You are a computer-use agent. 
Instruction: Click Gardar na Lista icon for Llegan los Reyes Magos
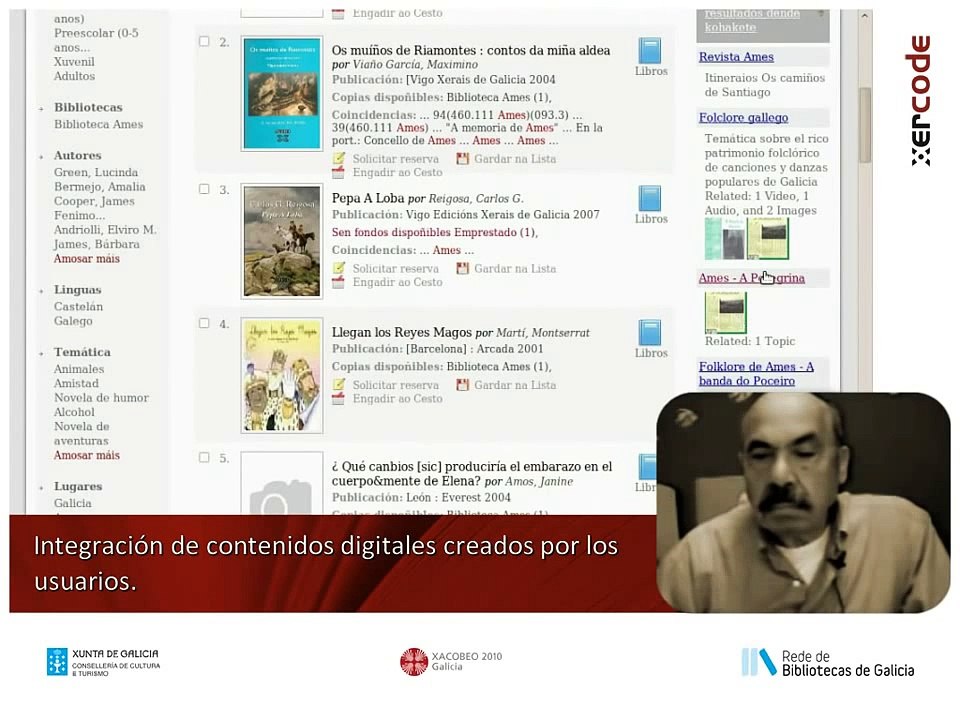tap(462, 384)
